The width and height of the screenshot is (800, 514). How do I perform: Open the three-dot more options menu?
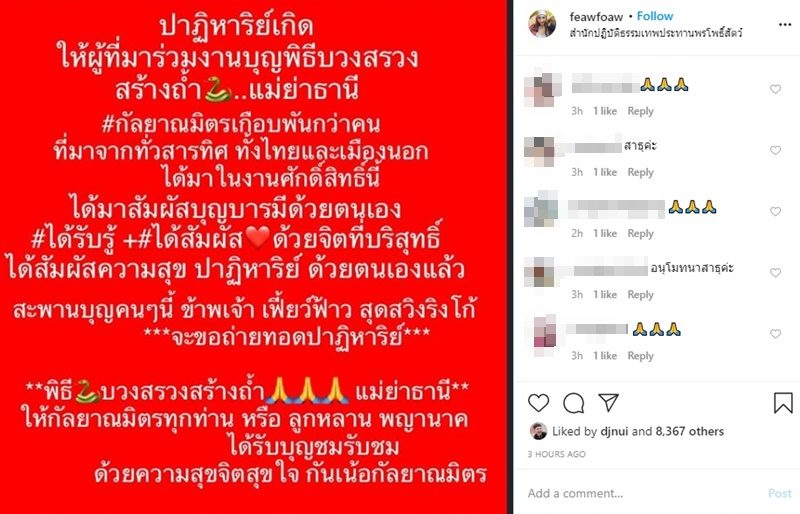[785, 25]
